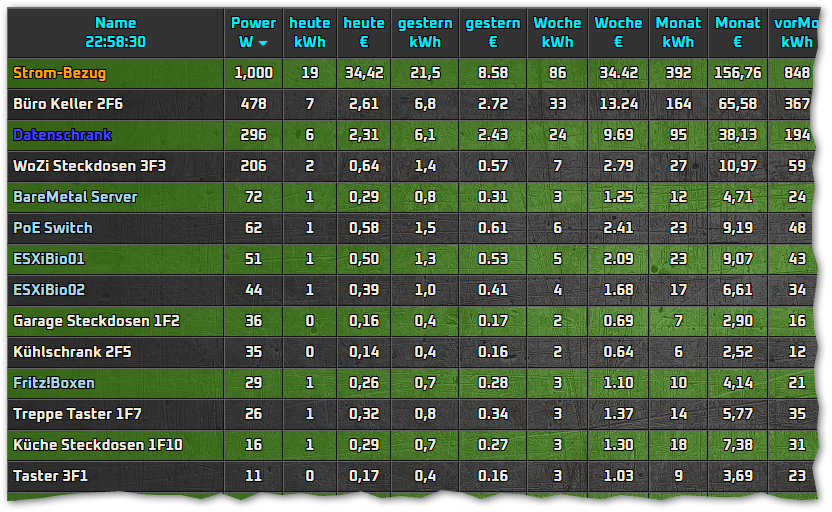The width and height of the screenshot is (832, 512).
Task: Select the Garage Steckdosen 1F2 row
Action: pos(96,321)
